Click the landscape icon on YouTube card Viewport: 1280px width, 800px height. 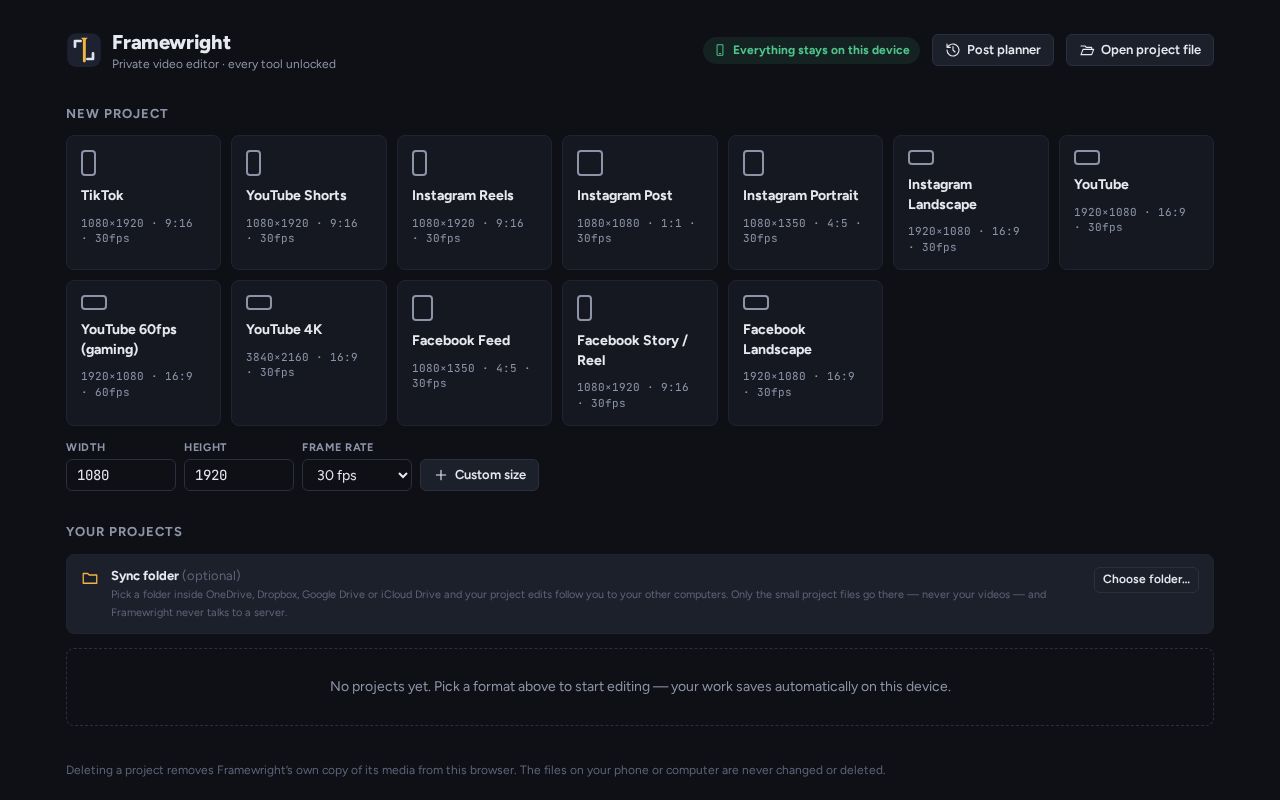tap(1087, 157)
